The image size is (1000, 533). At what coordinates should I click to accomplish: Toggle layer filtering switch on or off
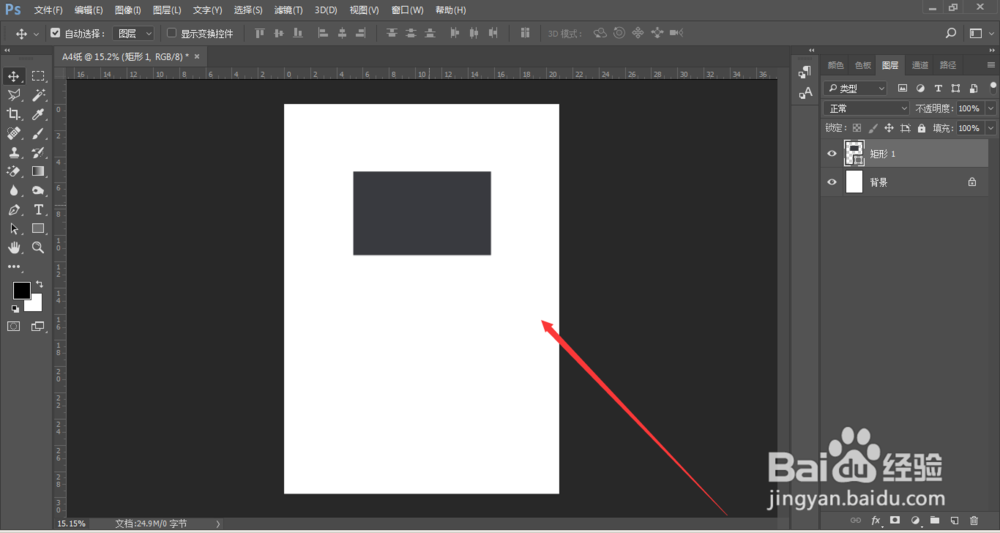[994, 87]
